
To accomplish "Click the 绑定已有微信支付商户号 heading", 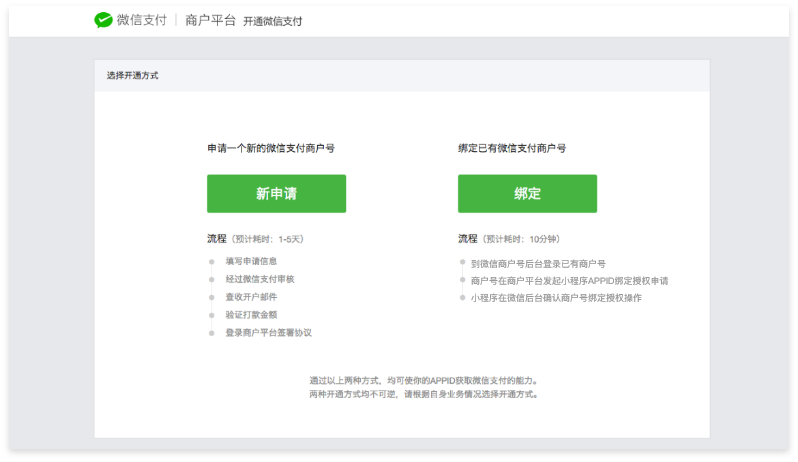I will pos(512,148).
